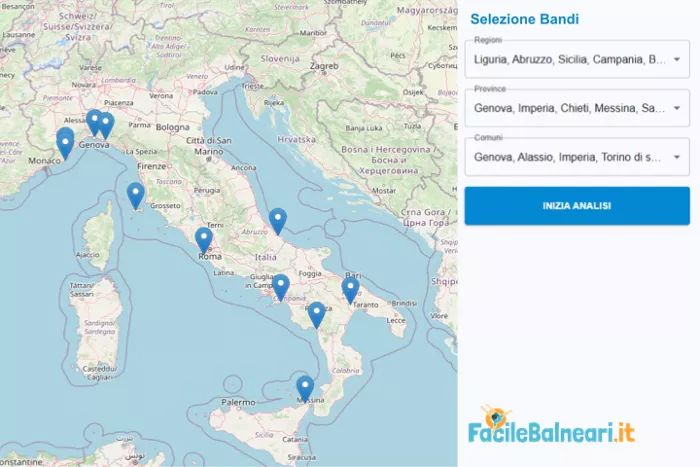
Task: Click the Regioni selection field text
Action: coord(570,59)
